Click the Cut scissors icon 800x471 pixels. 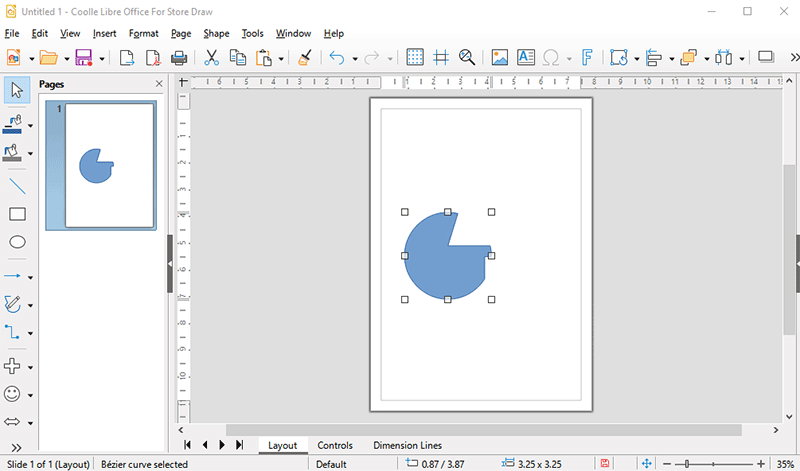pos(211,58)
